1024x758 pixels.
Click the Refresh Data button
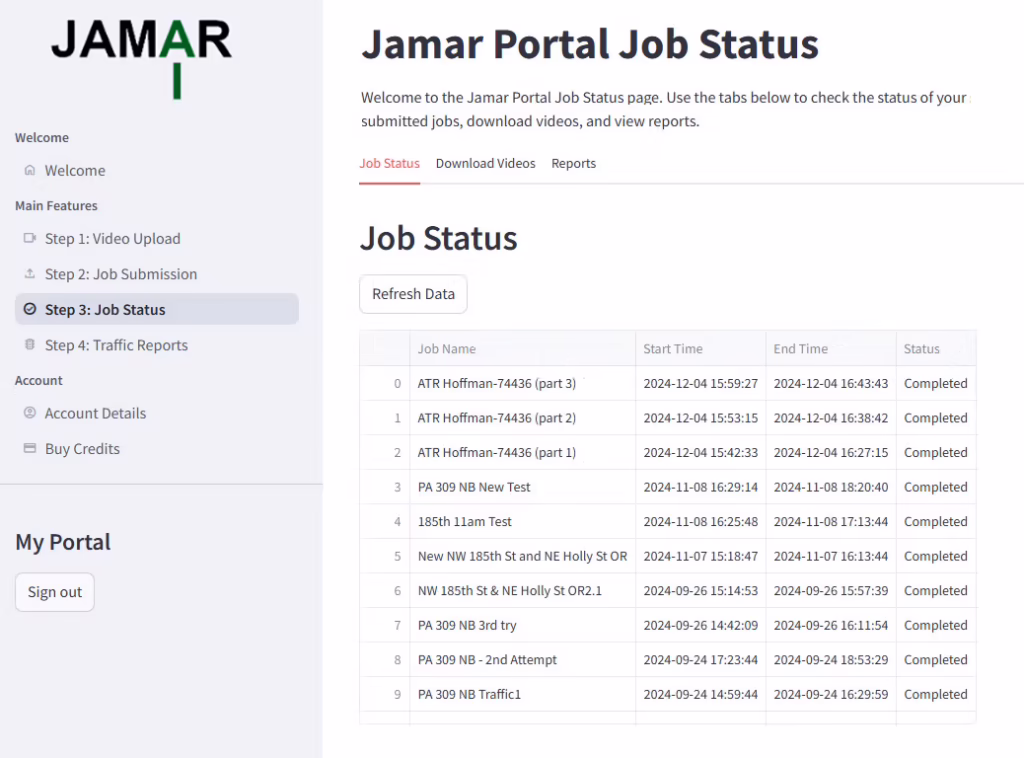click(x=413, y=294)
